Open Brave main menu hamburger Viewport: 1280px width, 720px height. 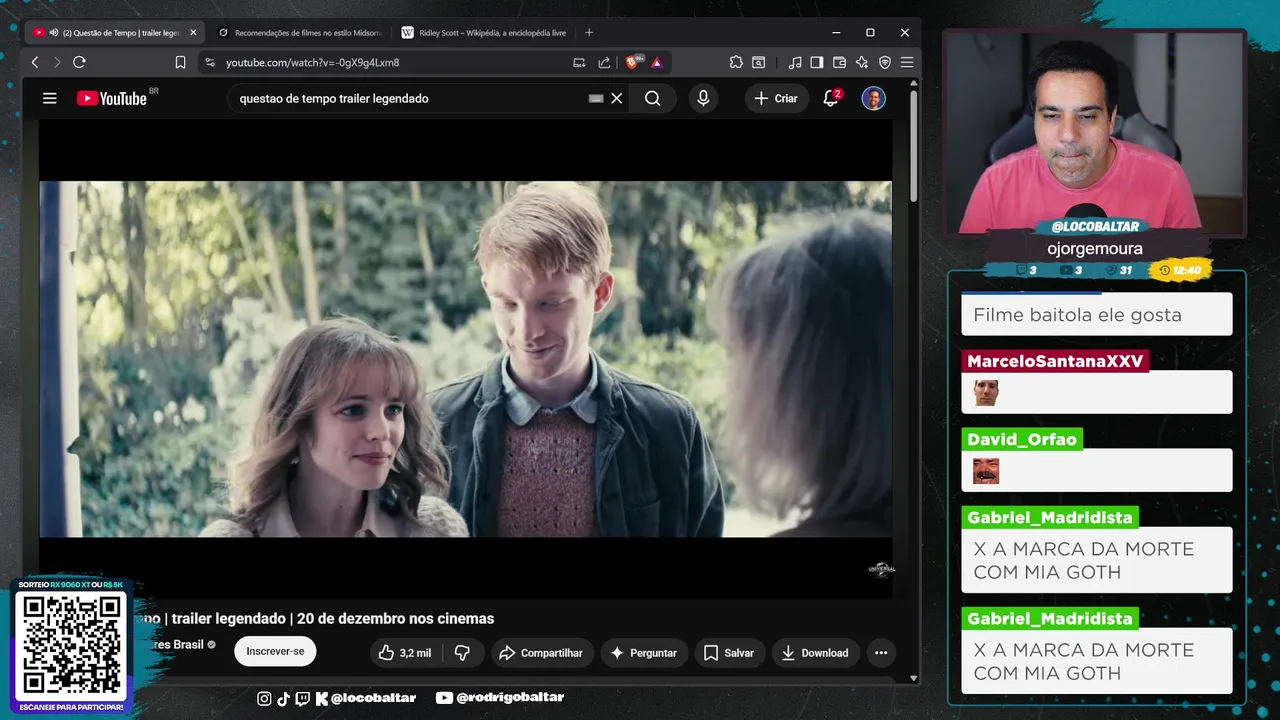pos(907,62)
